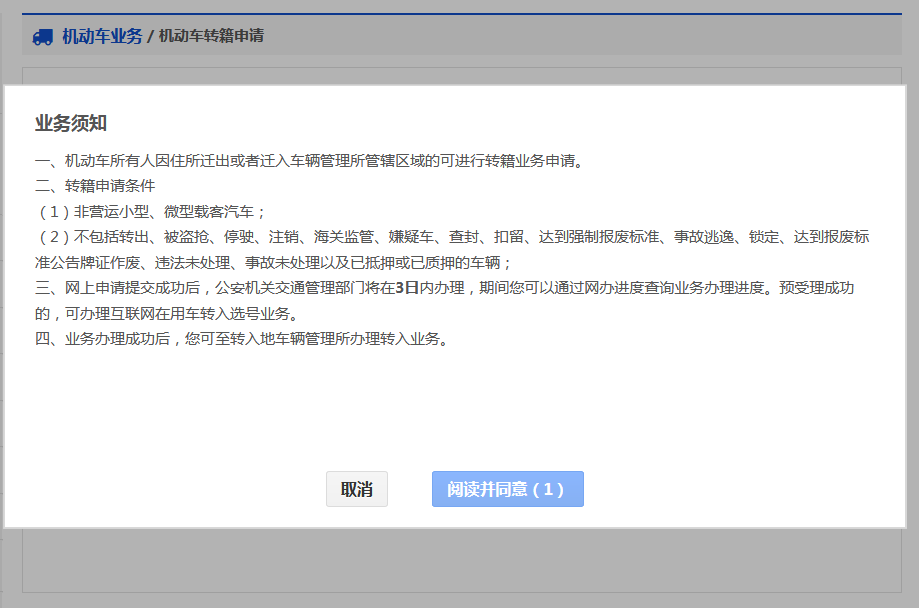
Task: Click the (2) 不包括转出、被盗抢 condition line
Action: (450, 237)
